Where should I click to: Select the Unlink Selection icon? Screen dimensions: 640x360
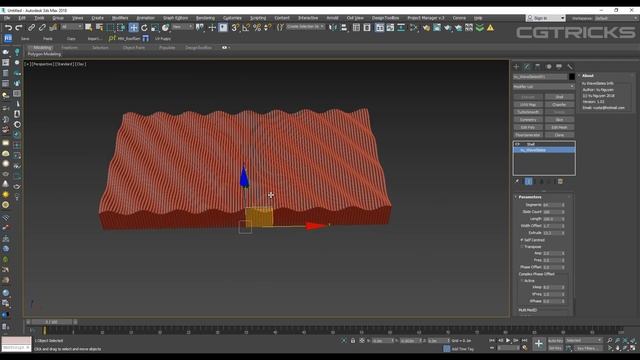(x=42, y=28)
